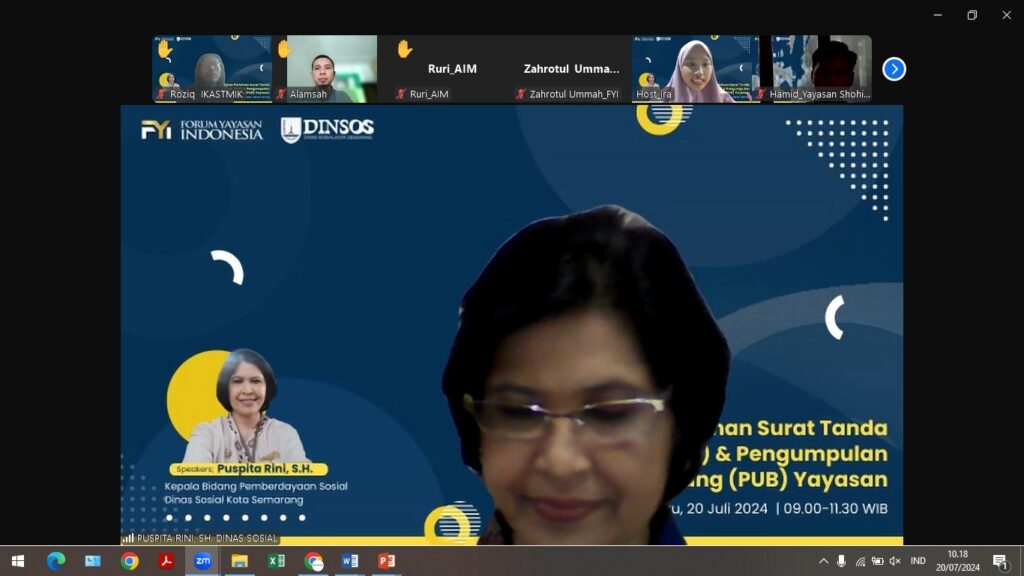Switch to the Zoom taskbar icon
This screenshot has height=576, width=1024.
click(x=202, y=561)
